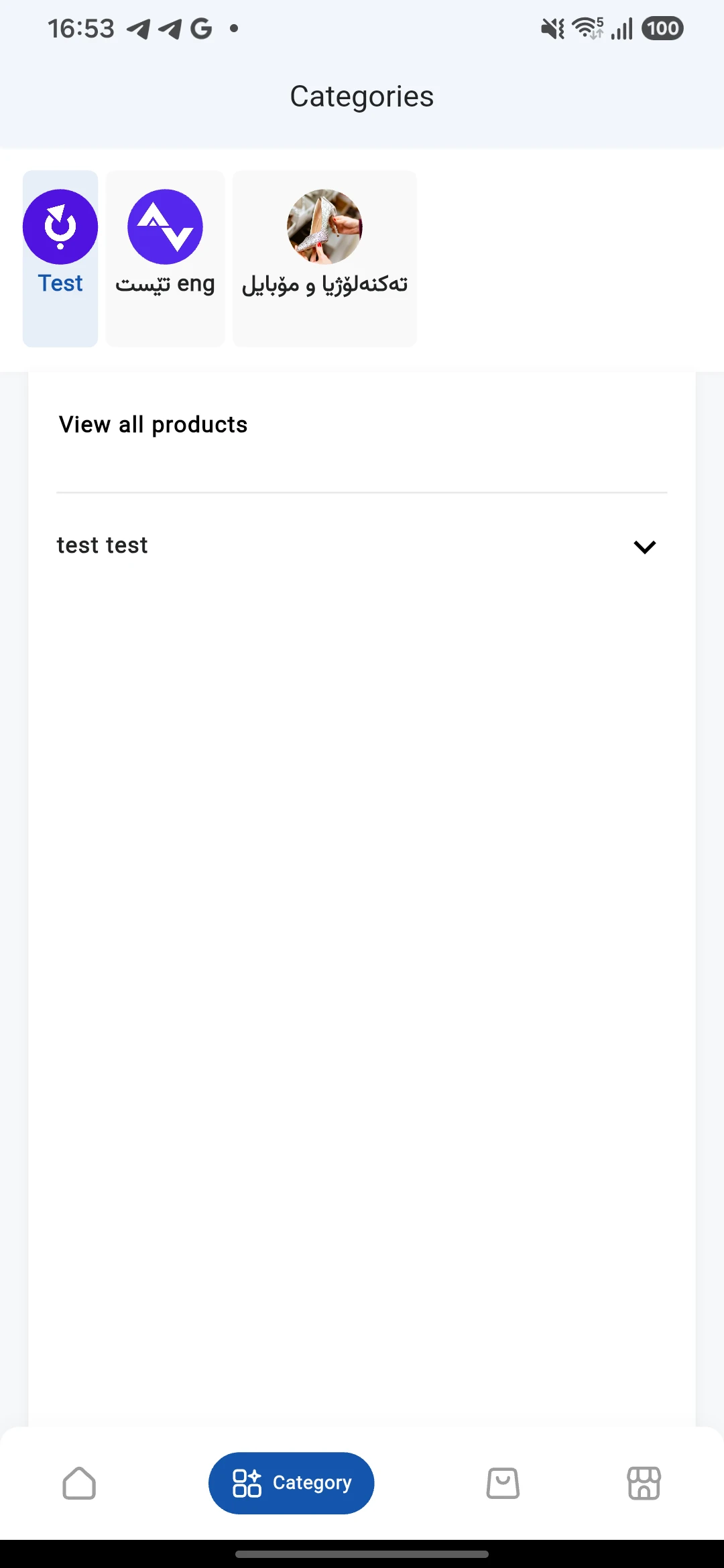724x1568 pixels.
Task: Select the high-heel shoe category thumbnail
Action: point(324,227)
